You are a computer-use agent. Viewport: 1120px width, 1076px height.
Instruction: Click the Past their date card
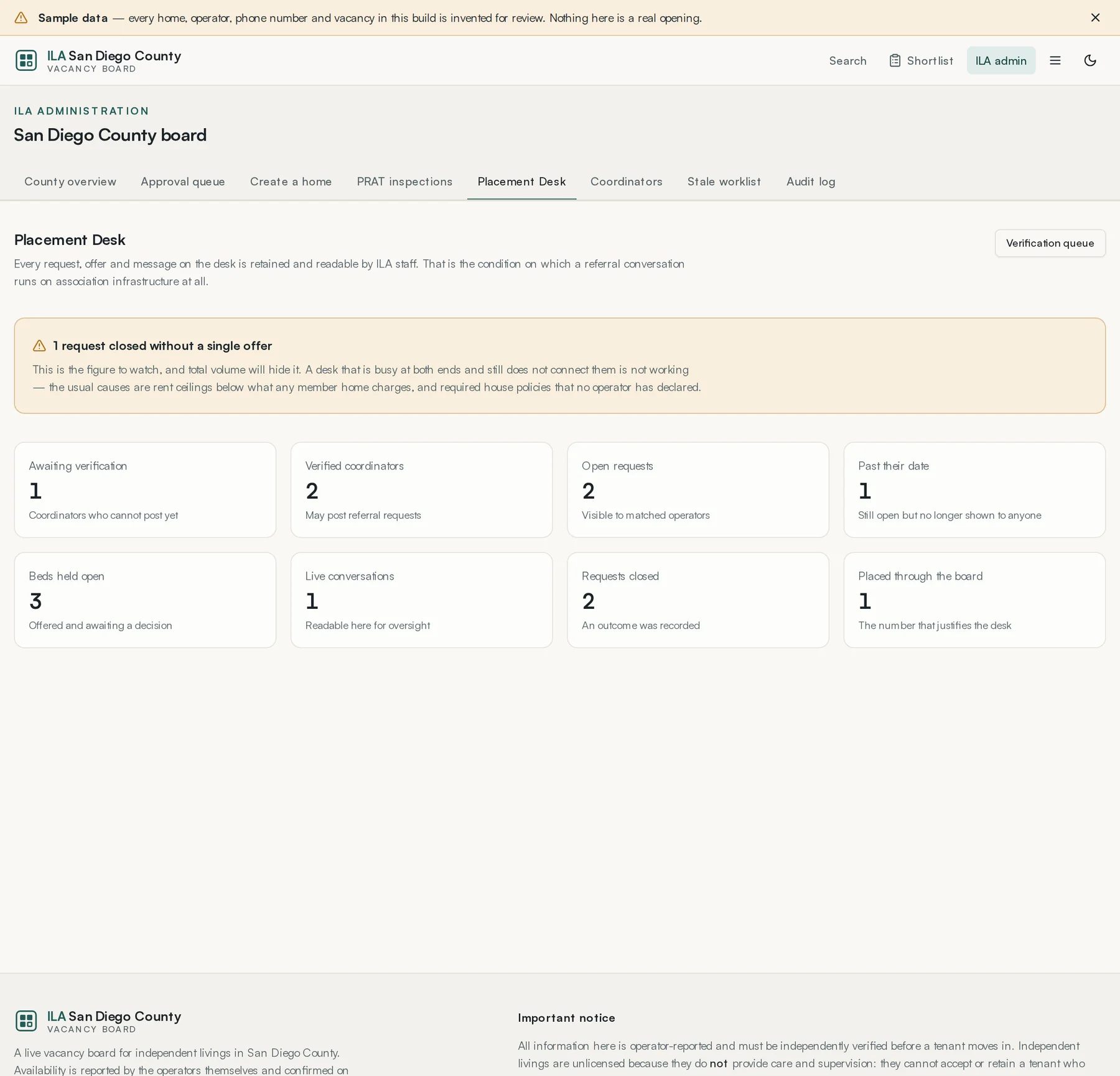coord(974,490)
